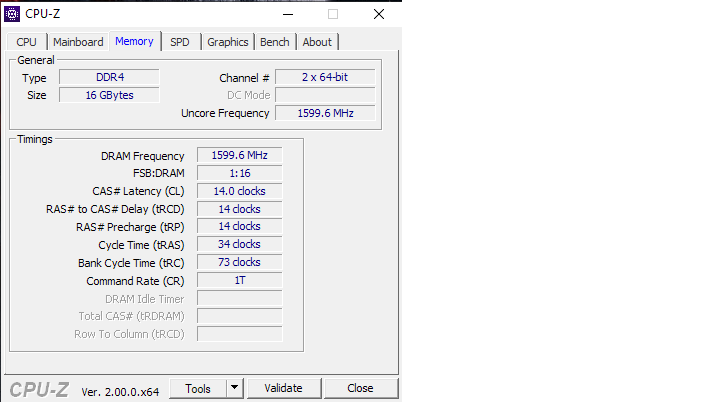The width and height of the screenshot is (720, 402).
Task: Click the RAS# Precharge (tRP) label
Action: (x=130, y=227)
